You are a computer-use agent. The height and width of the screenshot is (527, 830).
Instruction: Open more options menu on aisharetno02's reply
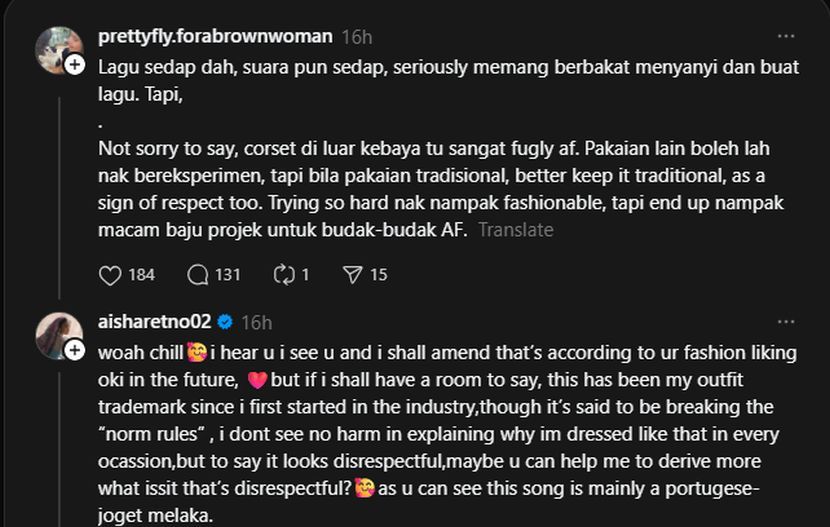(786, 322)
